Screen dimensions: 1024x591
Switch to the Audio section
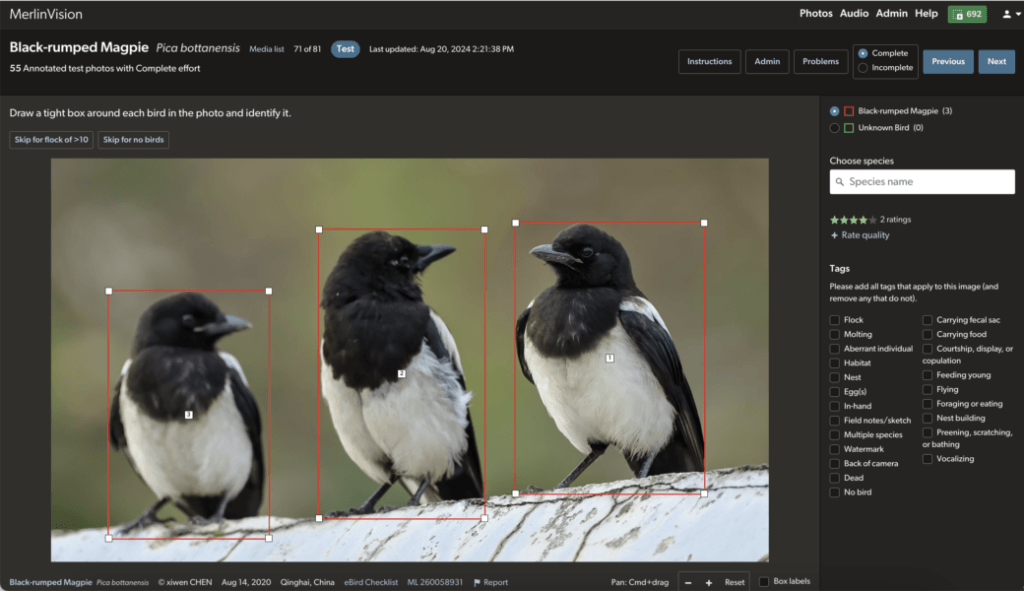[853, 14]
